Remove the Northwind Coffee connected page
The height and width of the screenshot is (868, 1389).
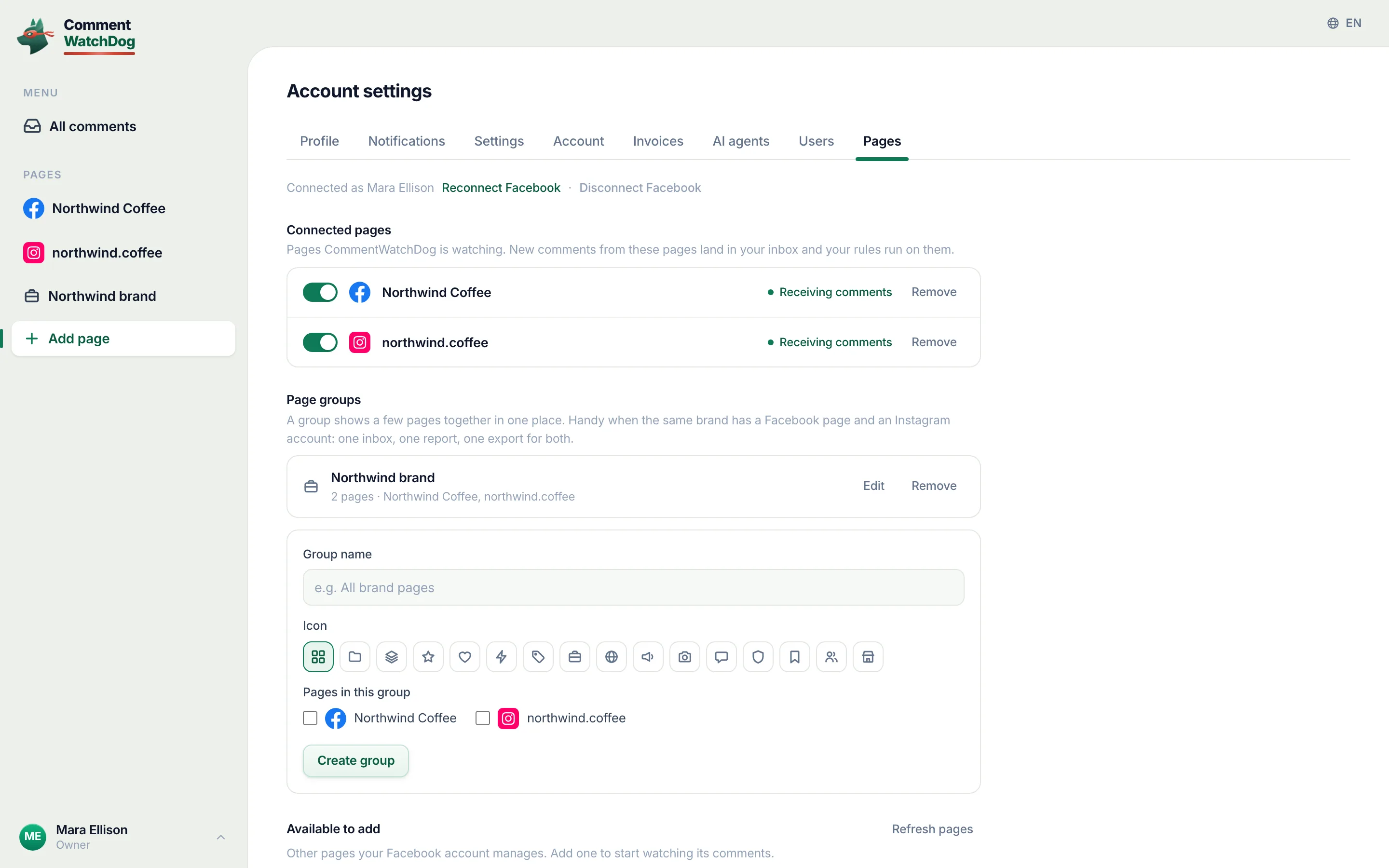click(934, 292)
